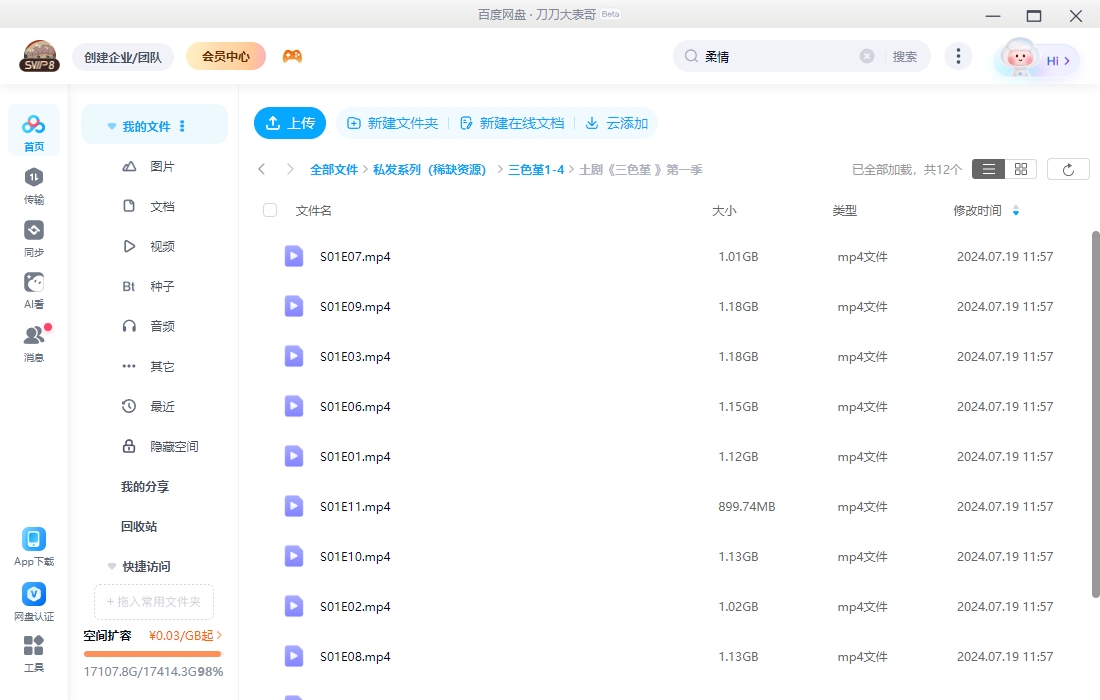Click the game controller icon near search
The image size is (1100, 700).
[293, 56]
